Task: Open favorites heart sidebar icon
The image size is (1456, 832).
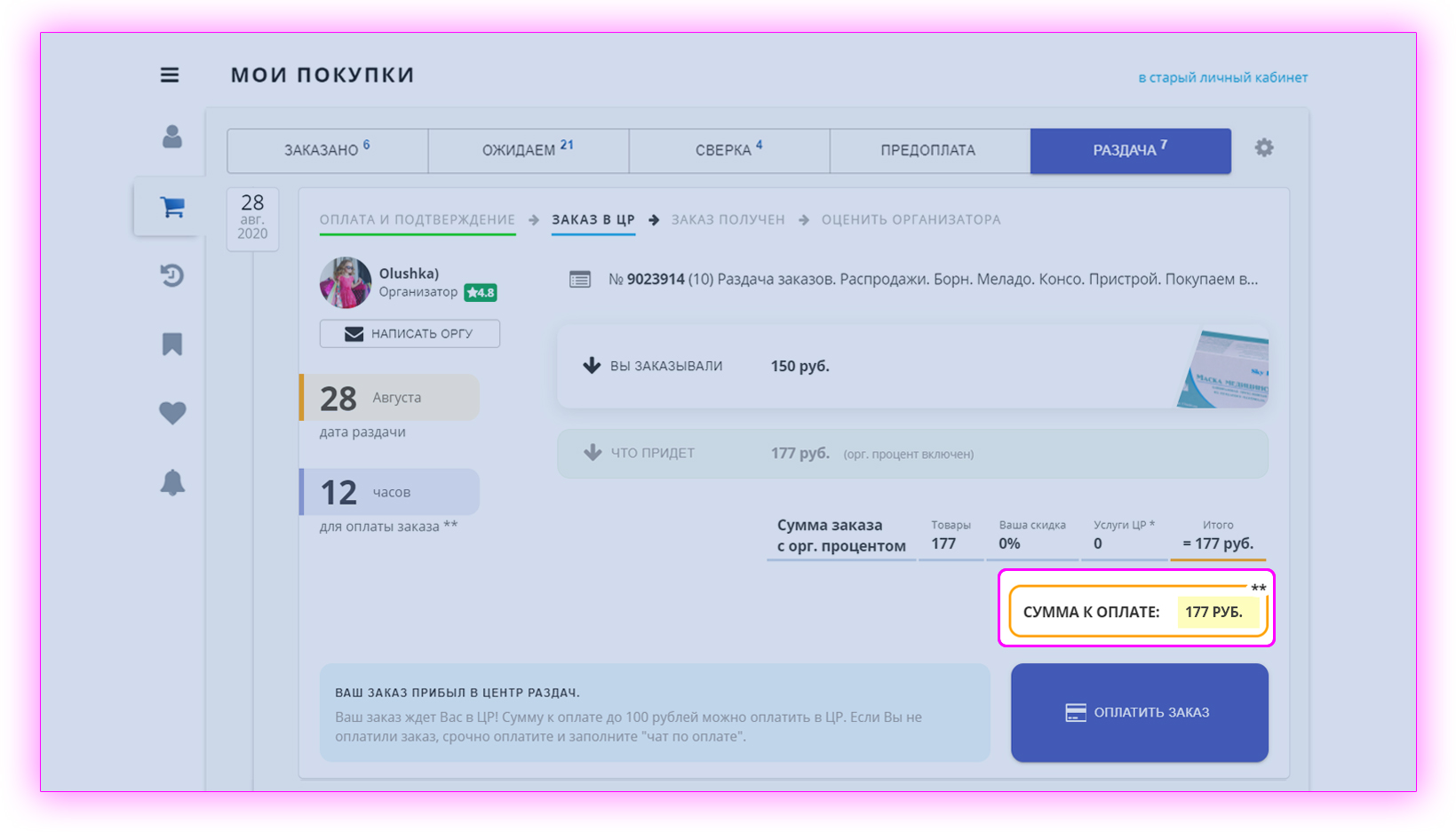Action: point(172,413)
